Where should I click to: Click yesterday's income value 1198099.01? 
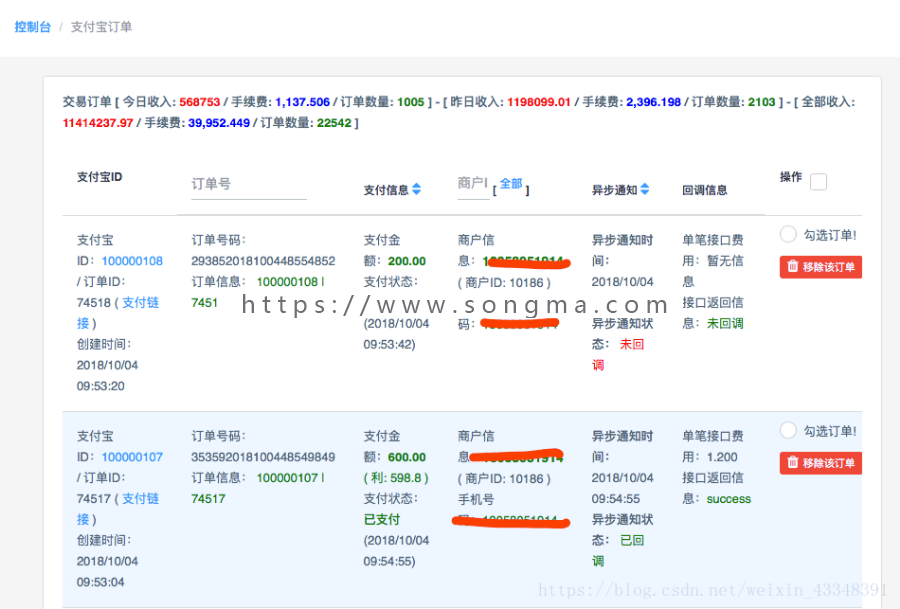(x=539, y=102)
